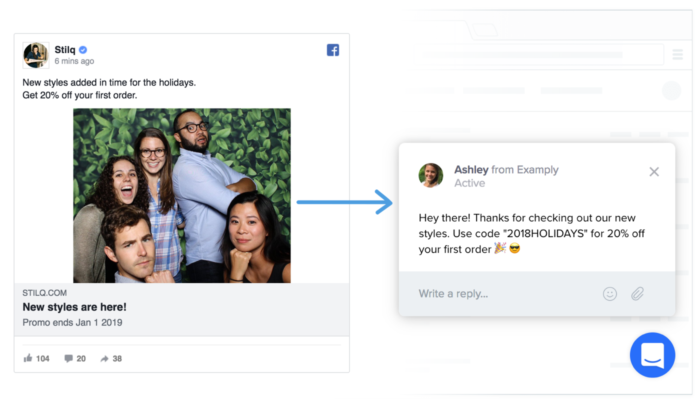Click the Active status text
Screen dimensions: 700x400
point(470,183)
